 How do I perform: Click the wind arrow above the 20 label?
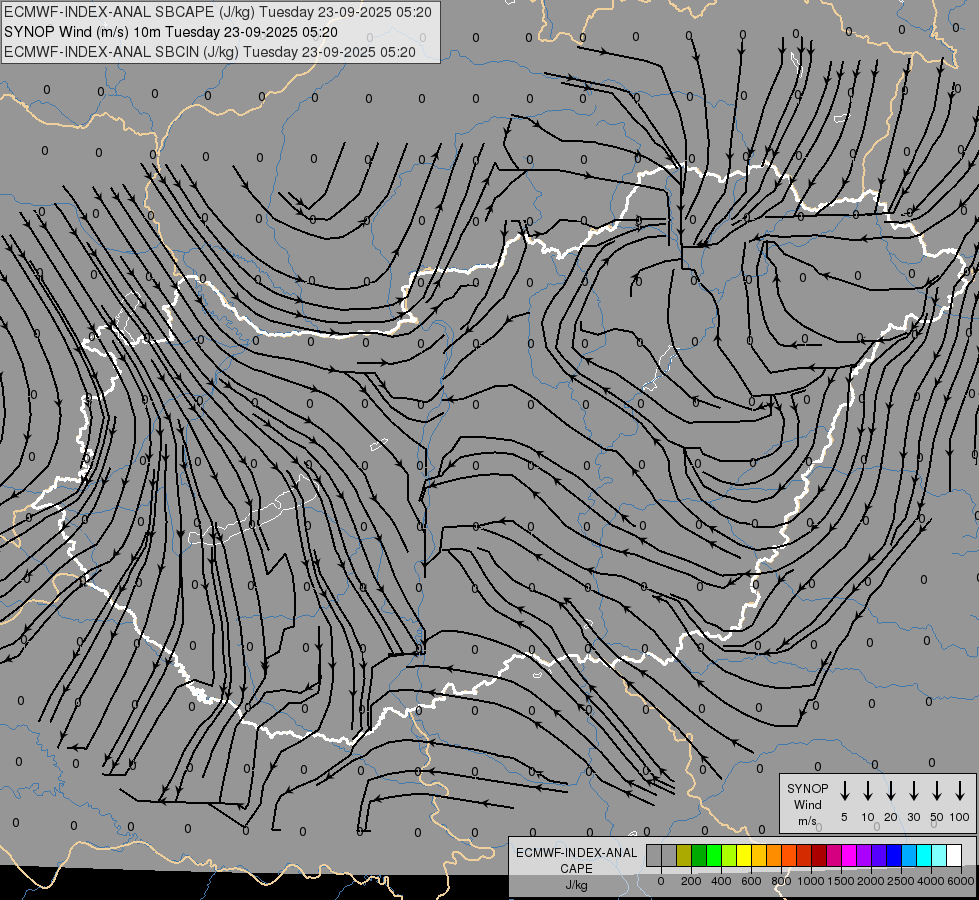click(891, 791)
